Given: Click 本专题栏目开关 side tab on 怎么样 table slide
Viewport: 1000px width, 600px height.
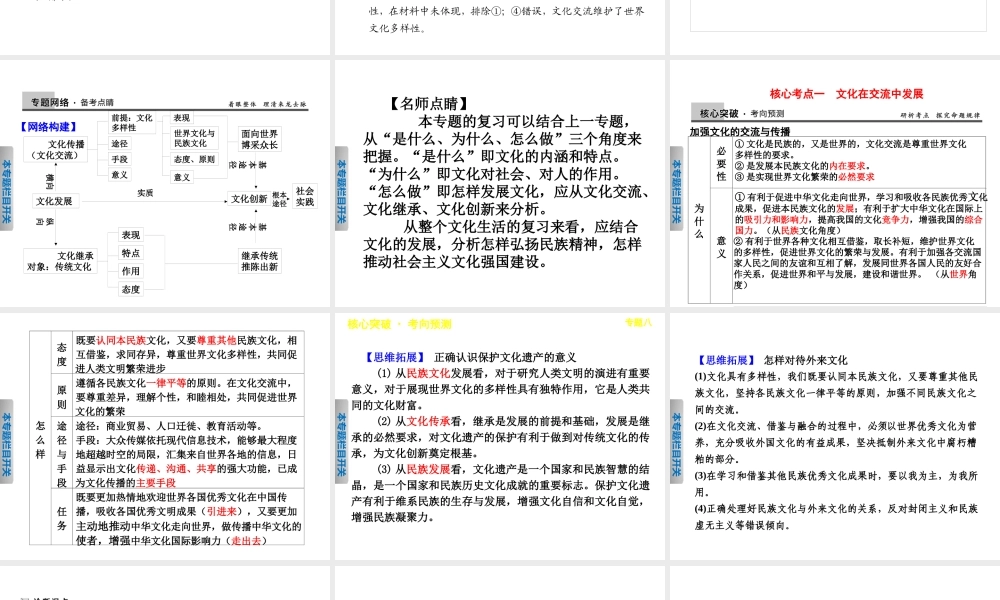Looking at the screenshot, I should point(6,441).
